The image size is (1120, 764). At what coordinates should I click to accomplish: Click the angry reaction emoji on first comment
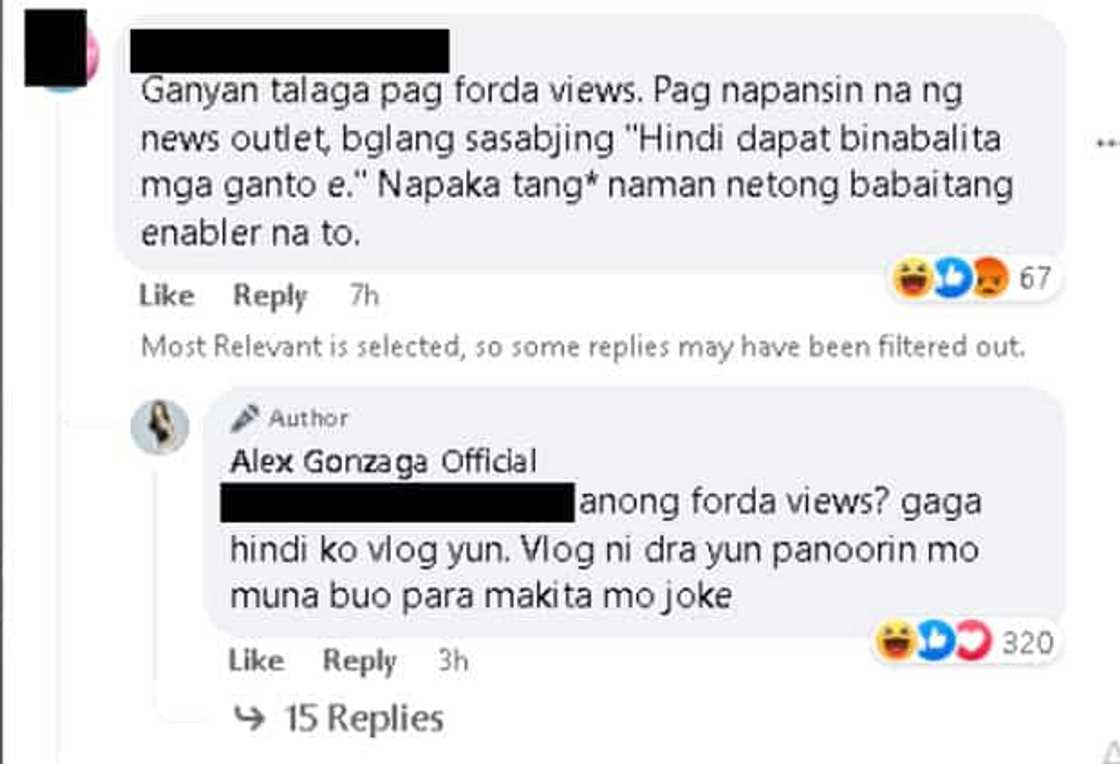pos(991,278)
